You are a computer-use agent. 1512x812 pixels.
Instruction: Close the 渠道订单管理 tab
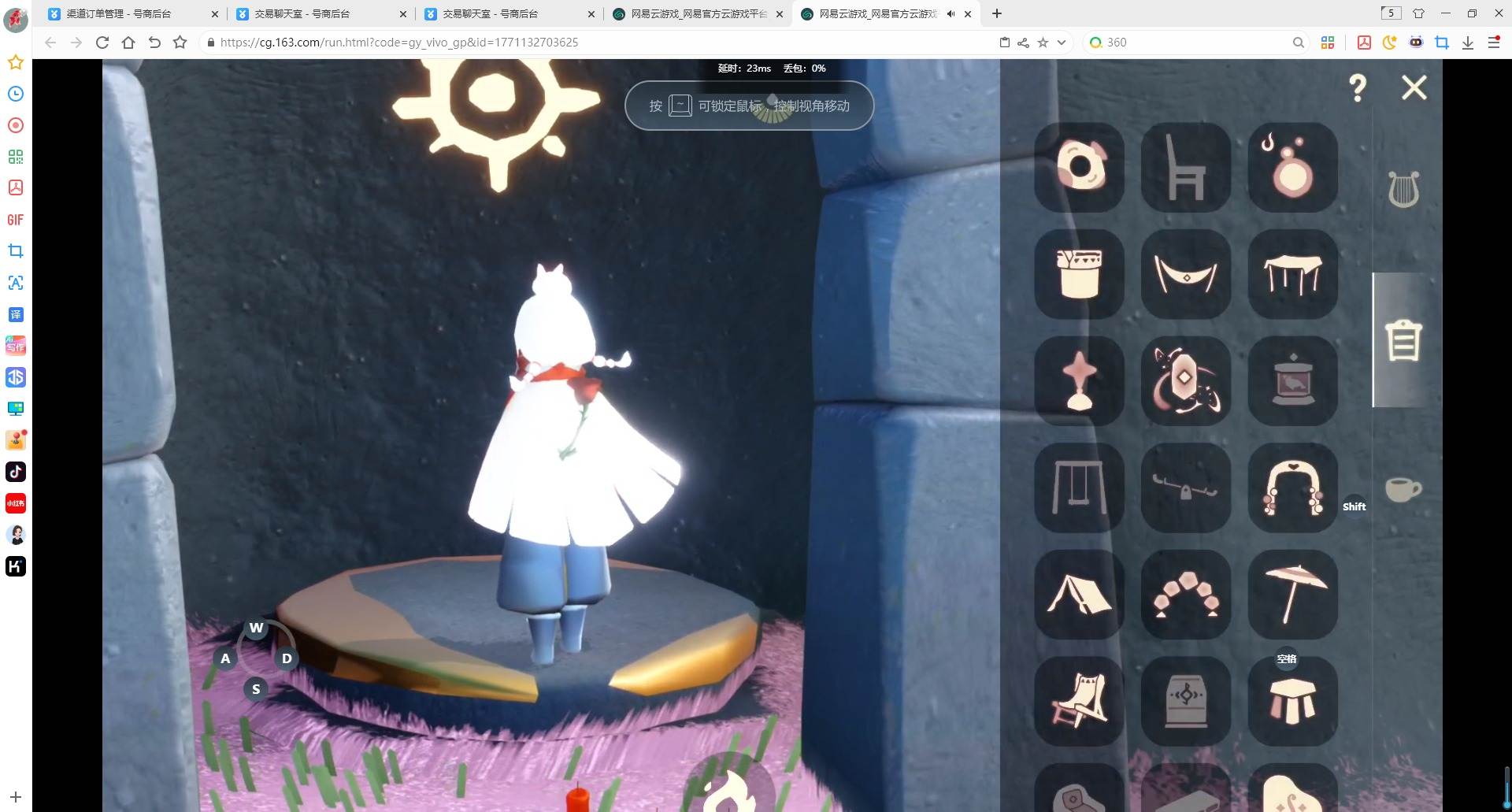pos(214,13)
